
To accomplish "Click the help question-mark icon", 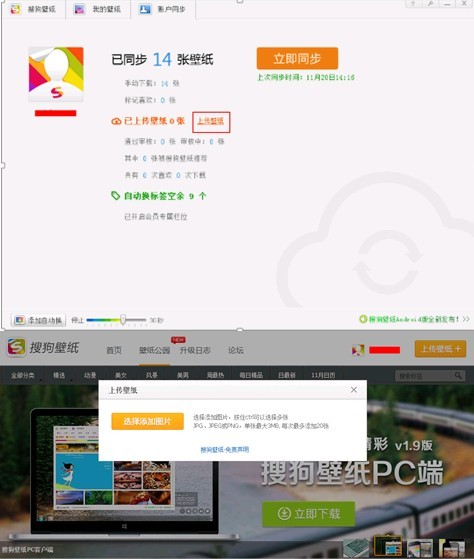I will coord(413,4).
